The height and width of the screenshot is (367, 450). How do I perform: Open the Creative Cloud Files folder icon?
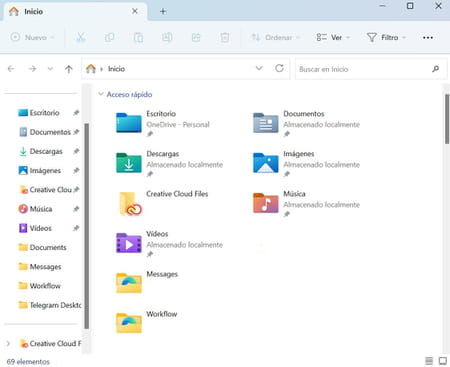130,203
